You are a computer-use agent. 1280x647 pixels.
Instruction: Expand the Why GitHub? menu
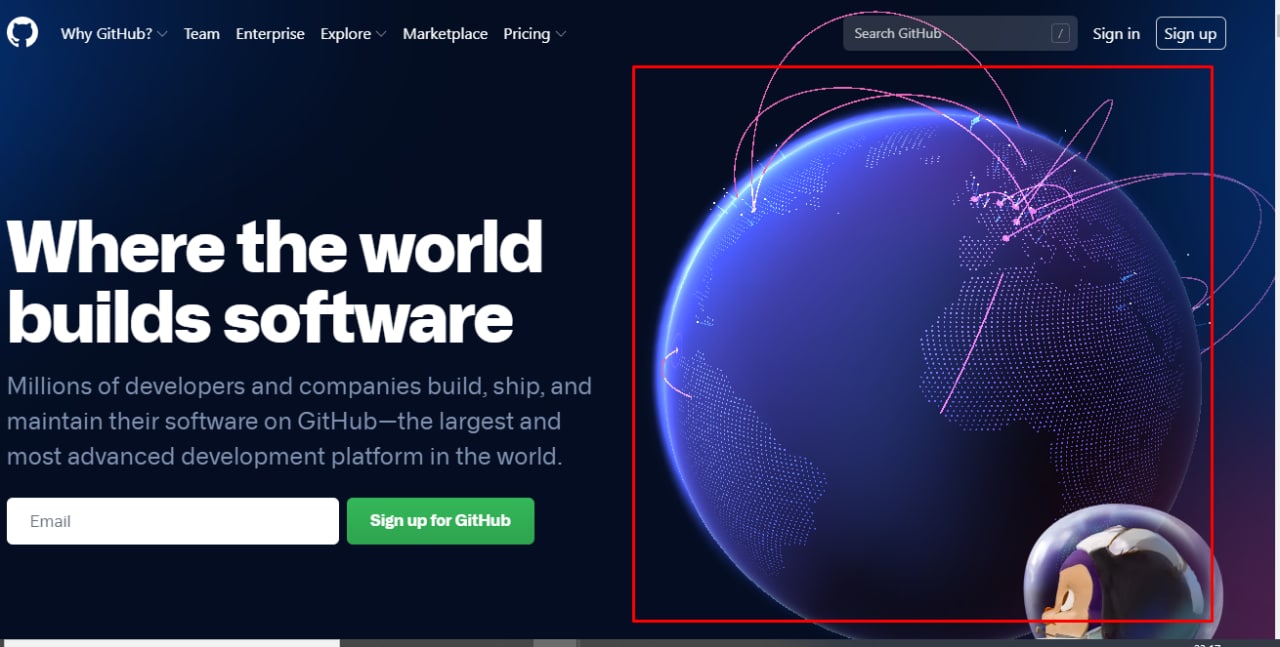pos(114,34)
